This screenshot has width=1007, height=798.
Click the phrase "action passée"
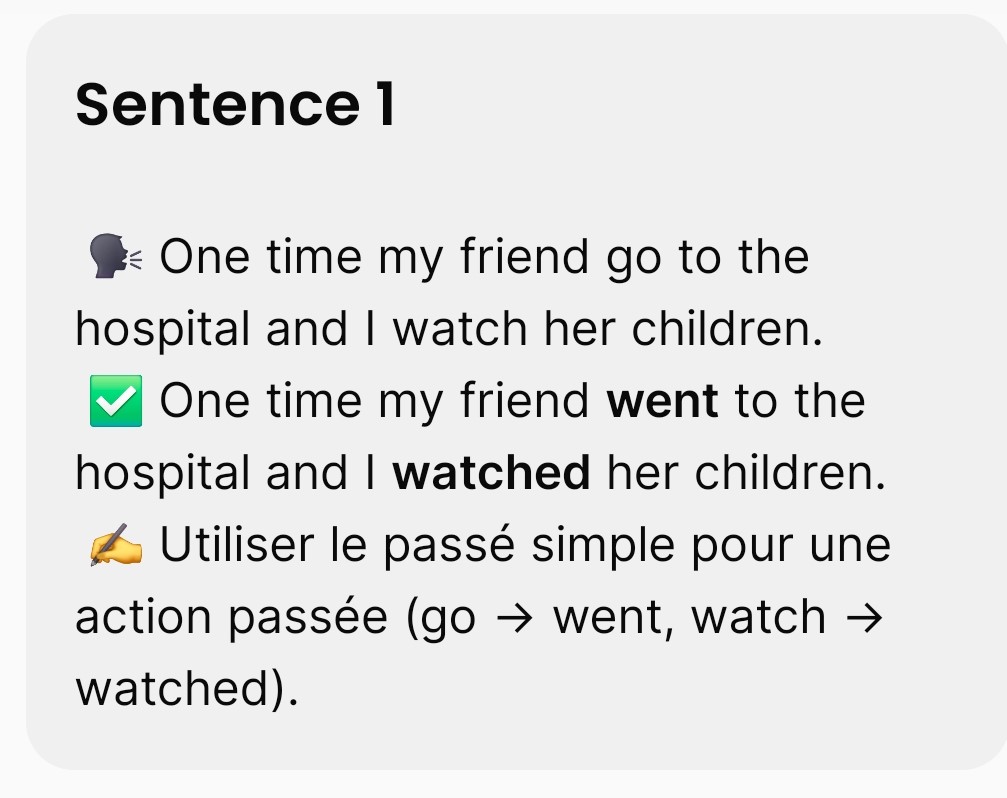232,618
